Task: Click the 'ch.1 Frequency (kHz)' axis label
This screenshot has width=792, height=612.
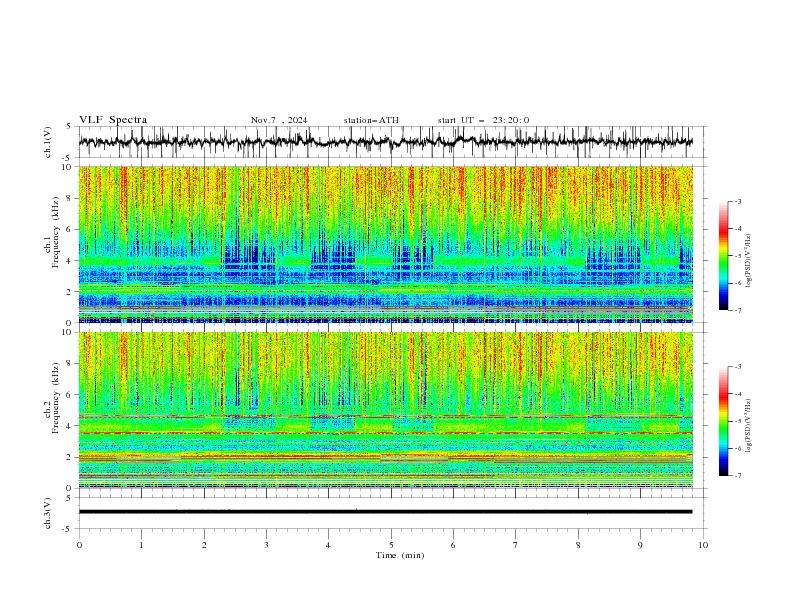Action: click(x=52, y=231)
